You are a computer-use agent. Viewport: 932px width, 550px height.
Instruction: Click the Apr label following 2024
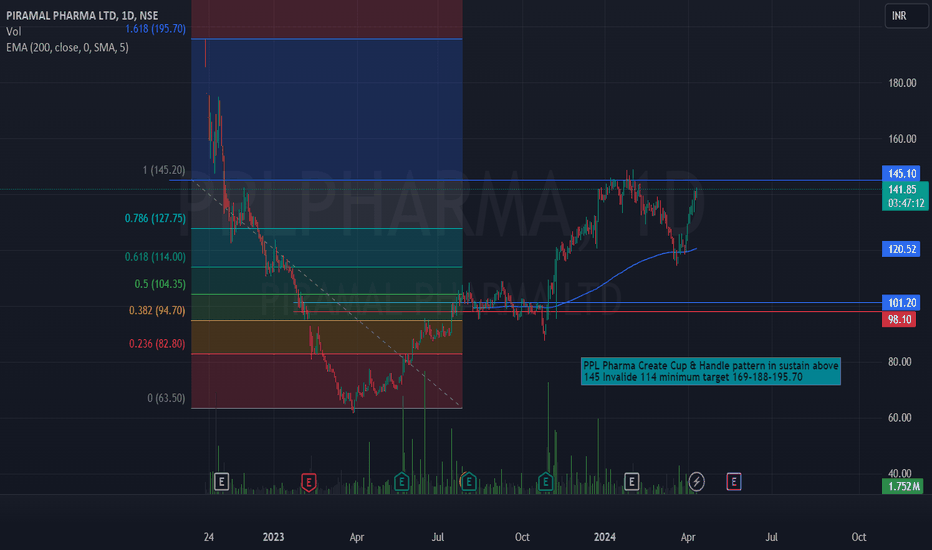point(688,537)
